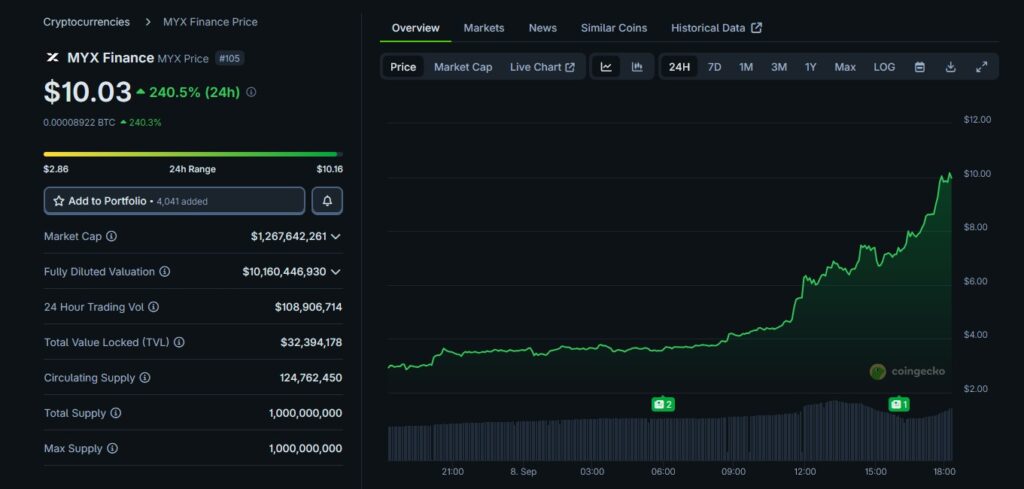Select 1M time range
Image resolution: width=1024 pixels, height=489 pixels.
coord(746,67)
